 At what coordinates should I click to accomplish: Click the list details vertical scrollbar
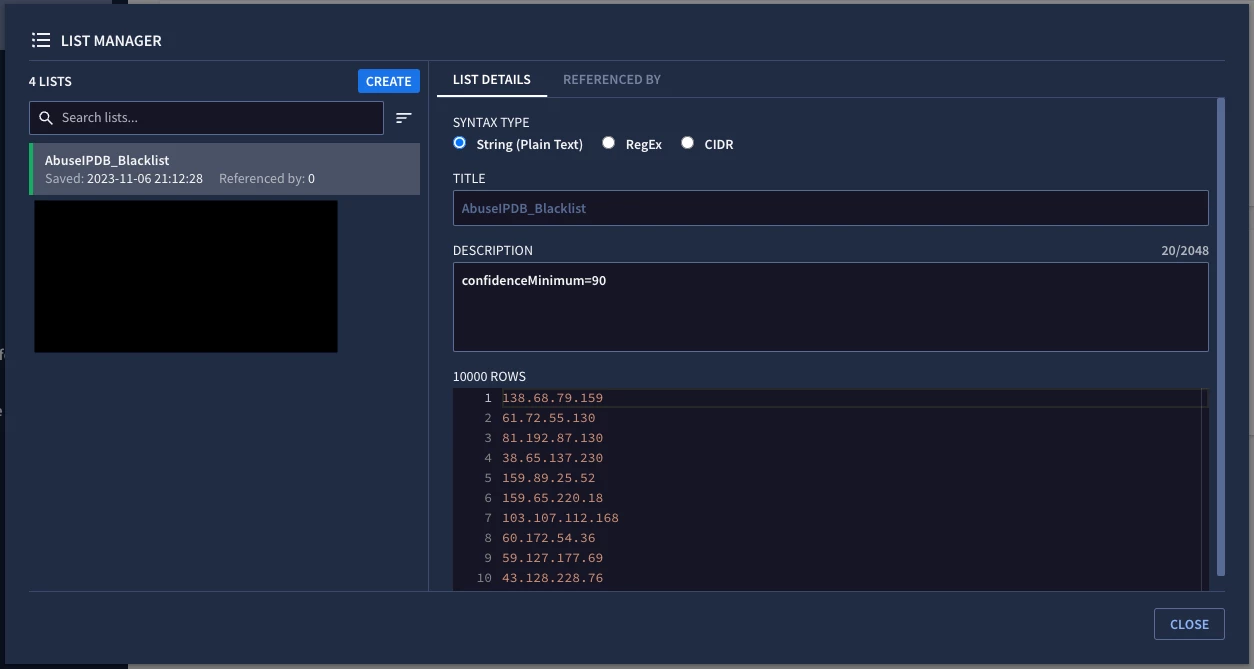(1220, 336)
